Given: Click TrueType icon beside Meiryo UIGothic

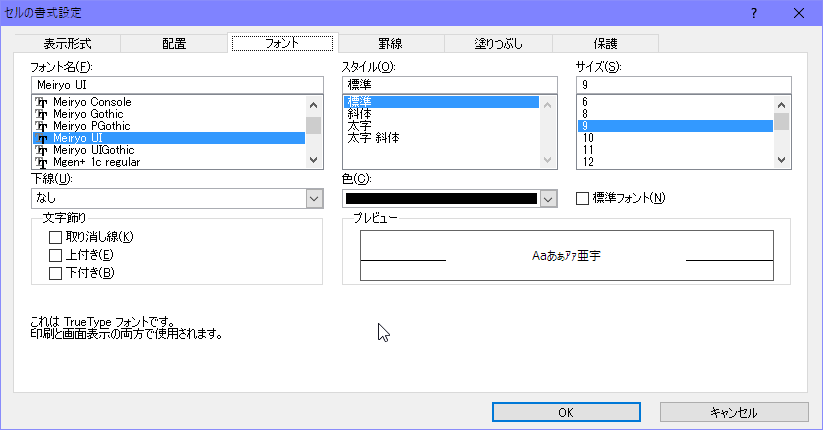Looking at the screenshot, I should pyautogui.click(x=41, y=150).
